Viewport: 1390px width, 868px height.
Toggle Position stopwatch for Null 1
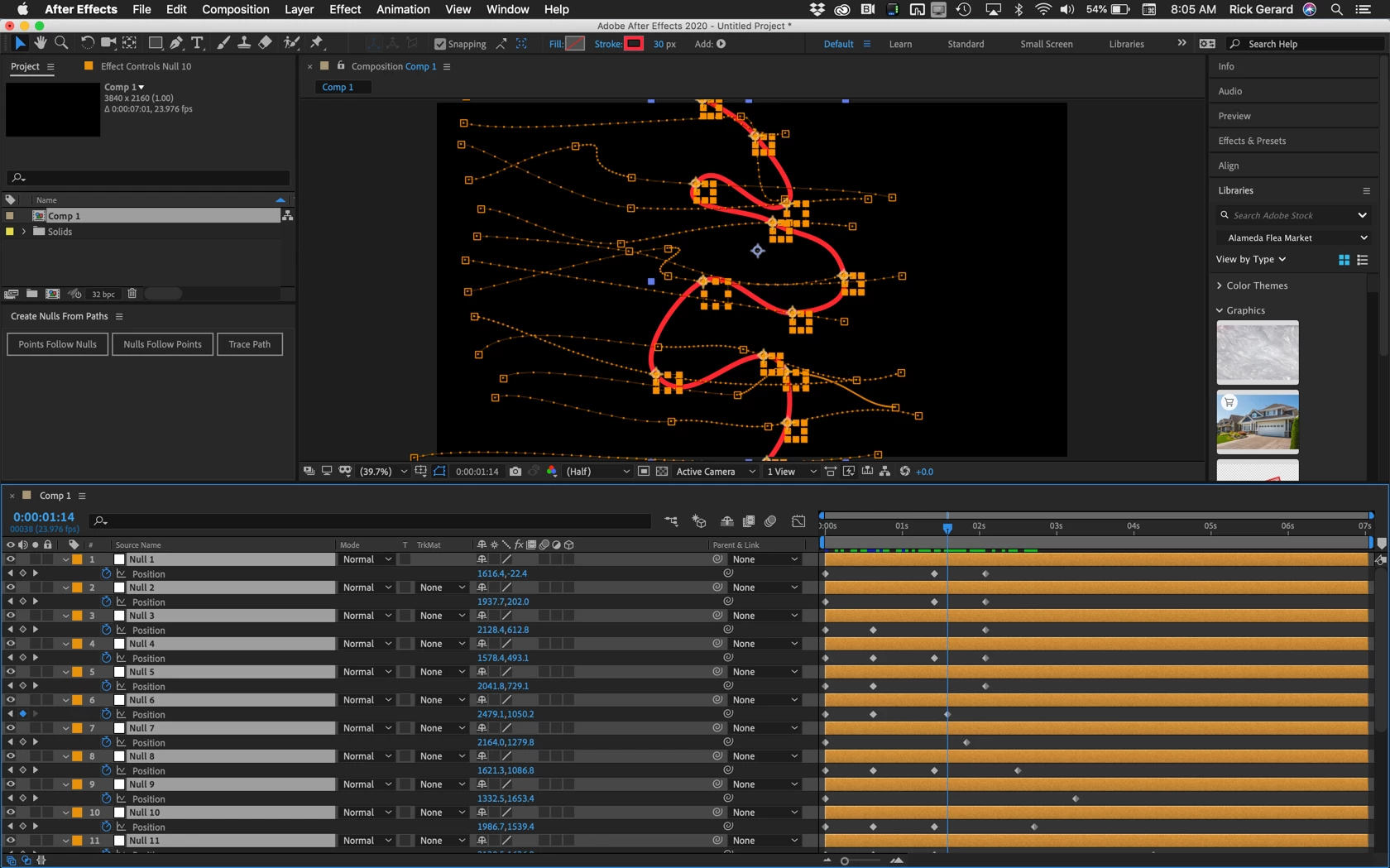106,573
